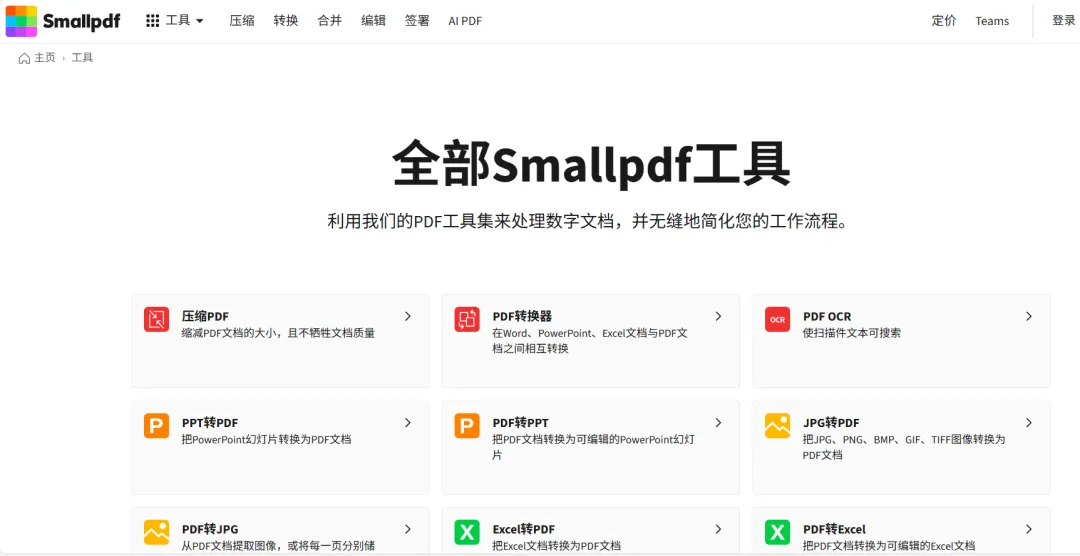Image resolution: width=1080 pixels, height=556 pixels.
Task: Open the 签署 menu item
Action: pos(417,21)
